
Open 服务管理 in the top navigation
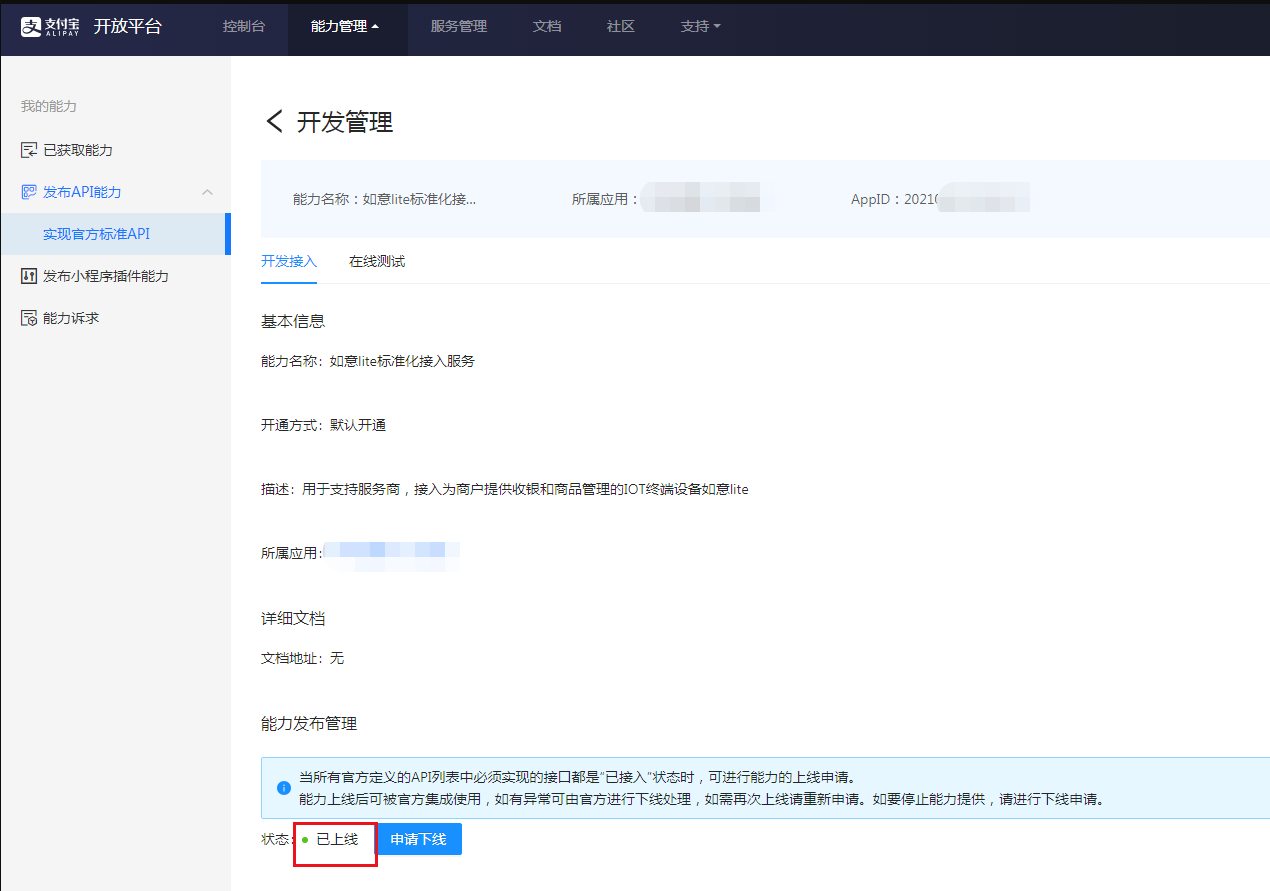click(459, 27)
